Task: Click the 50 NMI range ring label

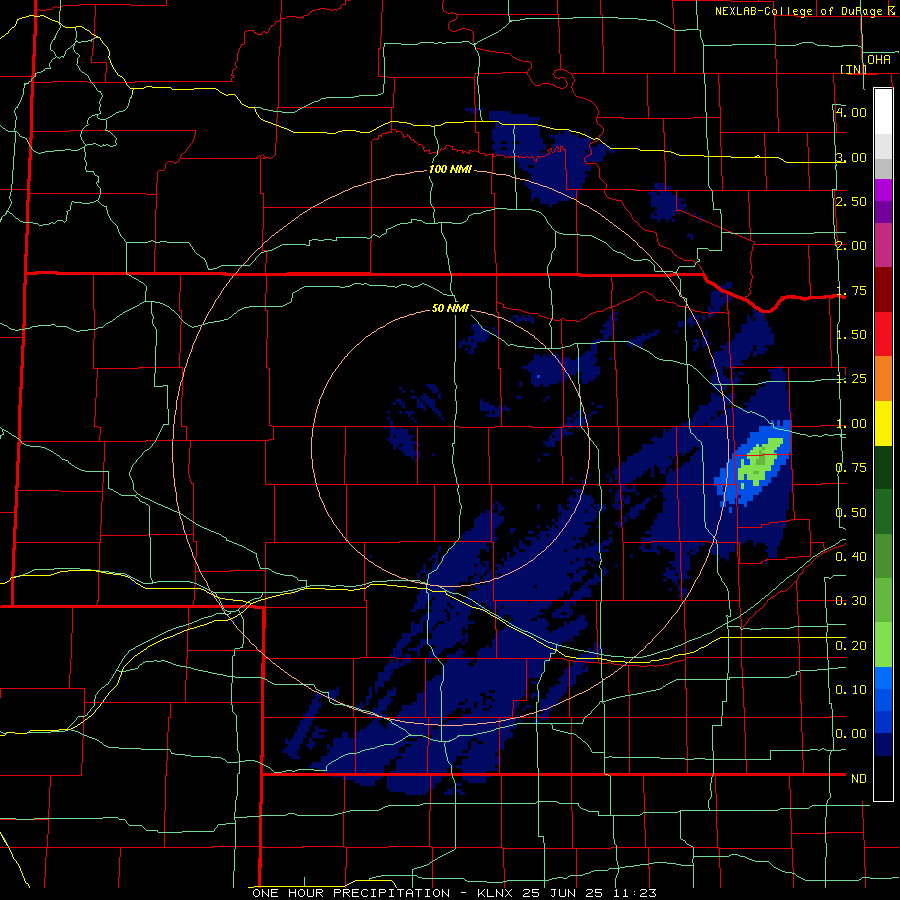Action: point(451,309)
